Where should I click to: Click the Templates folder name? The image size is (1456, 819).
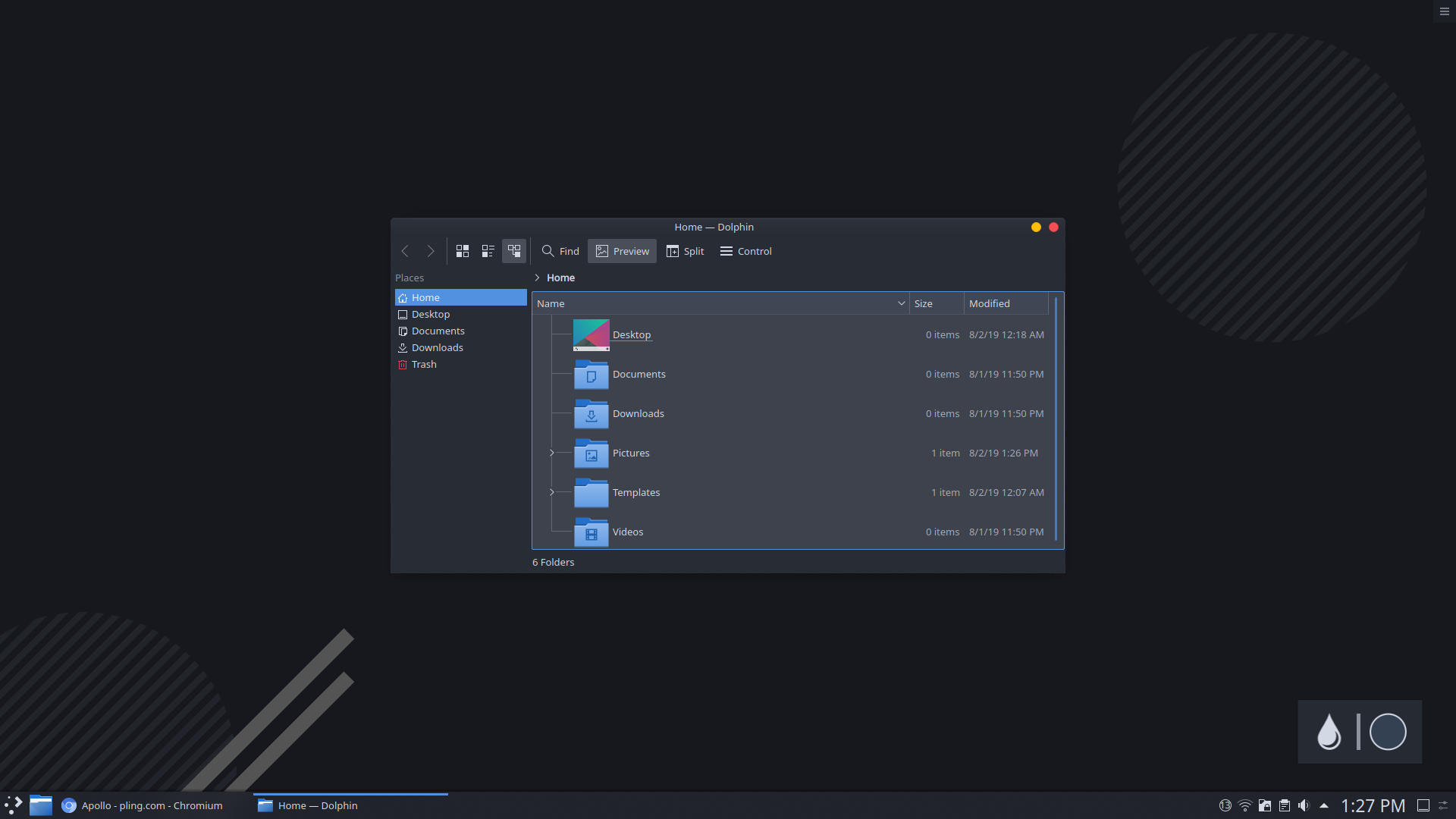(x=636, y=493)
